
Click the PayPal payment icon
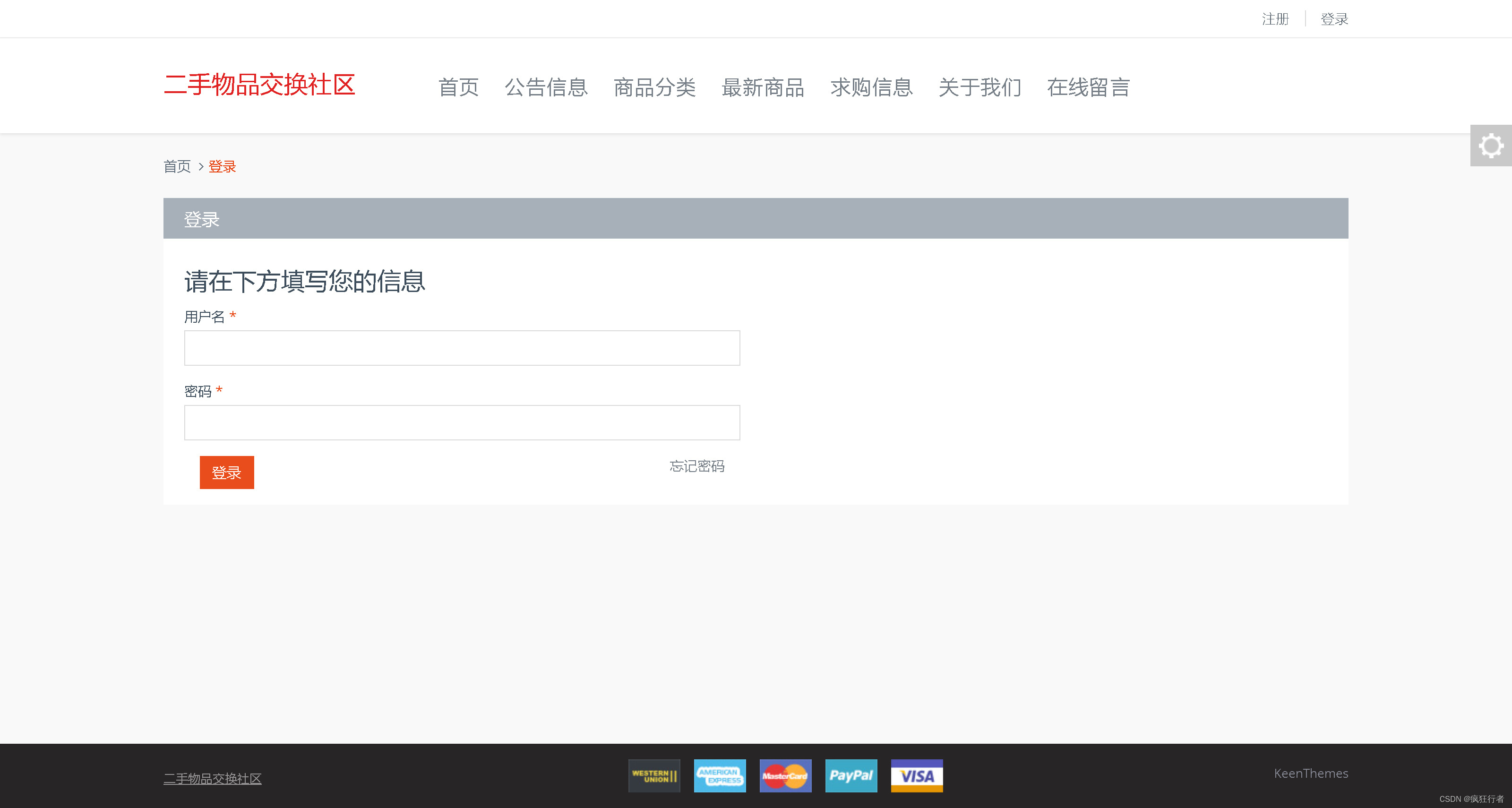click(x=851, y=776)
